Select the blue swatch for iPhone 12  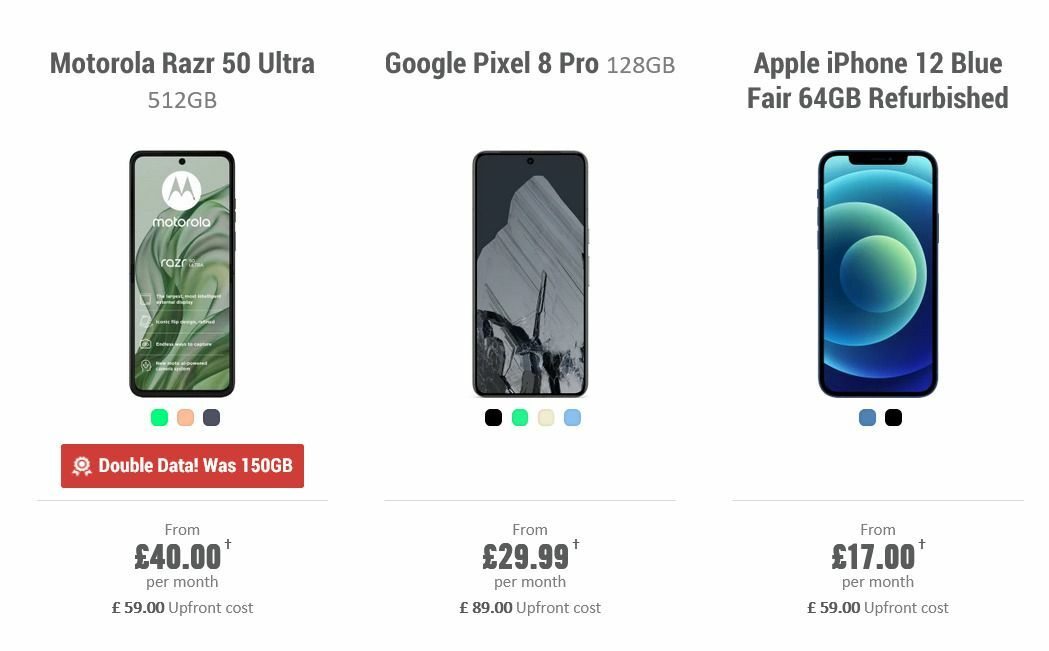pyautogui.click(x=866, y=417)
